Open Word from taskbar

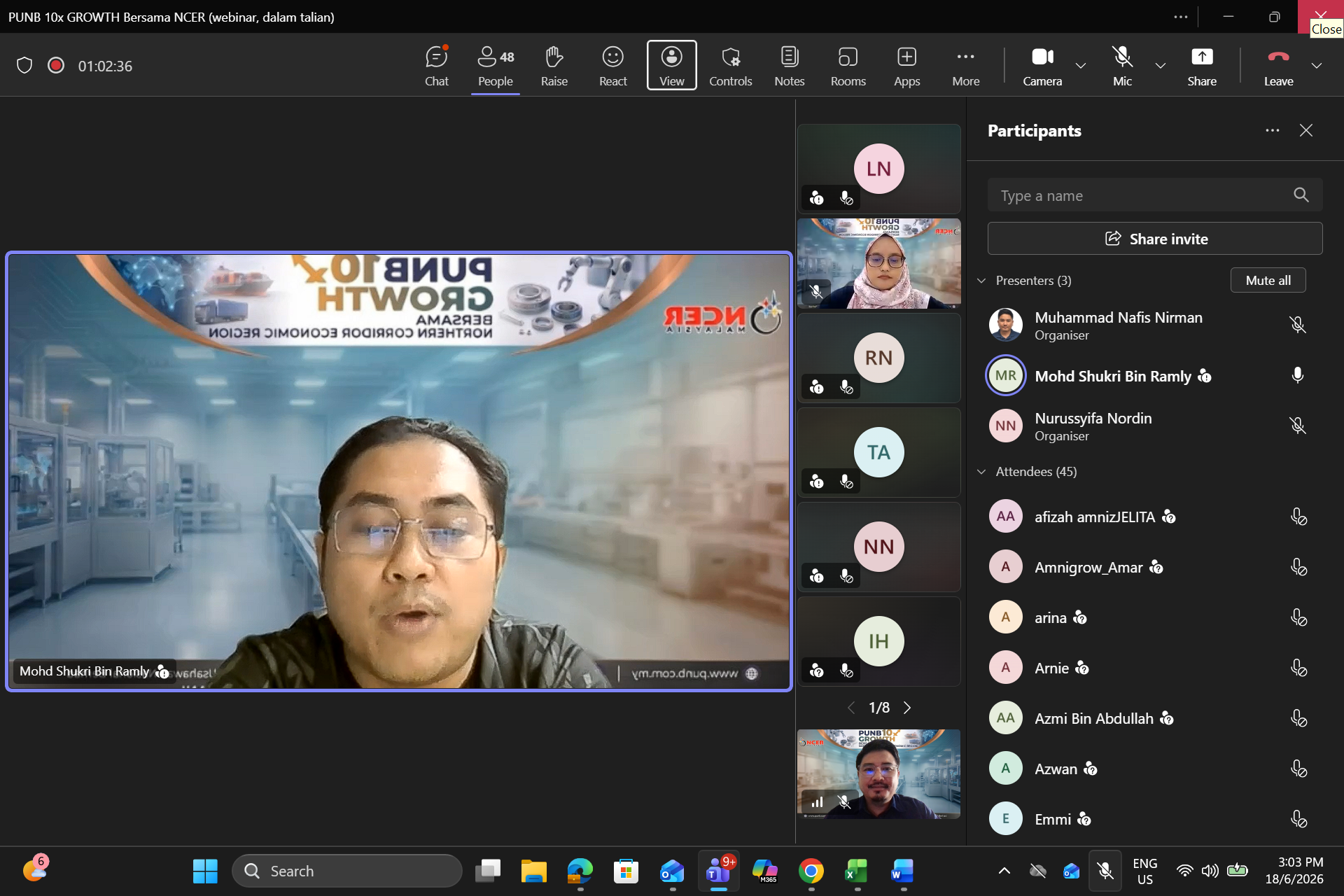point(903,871)
